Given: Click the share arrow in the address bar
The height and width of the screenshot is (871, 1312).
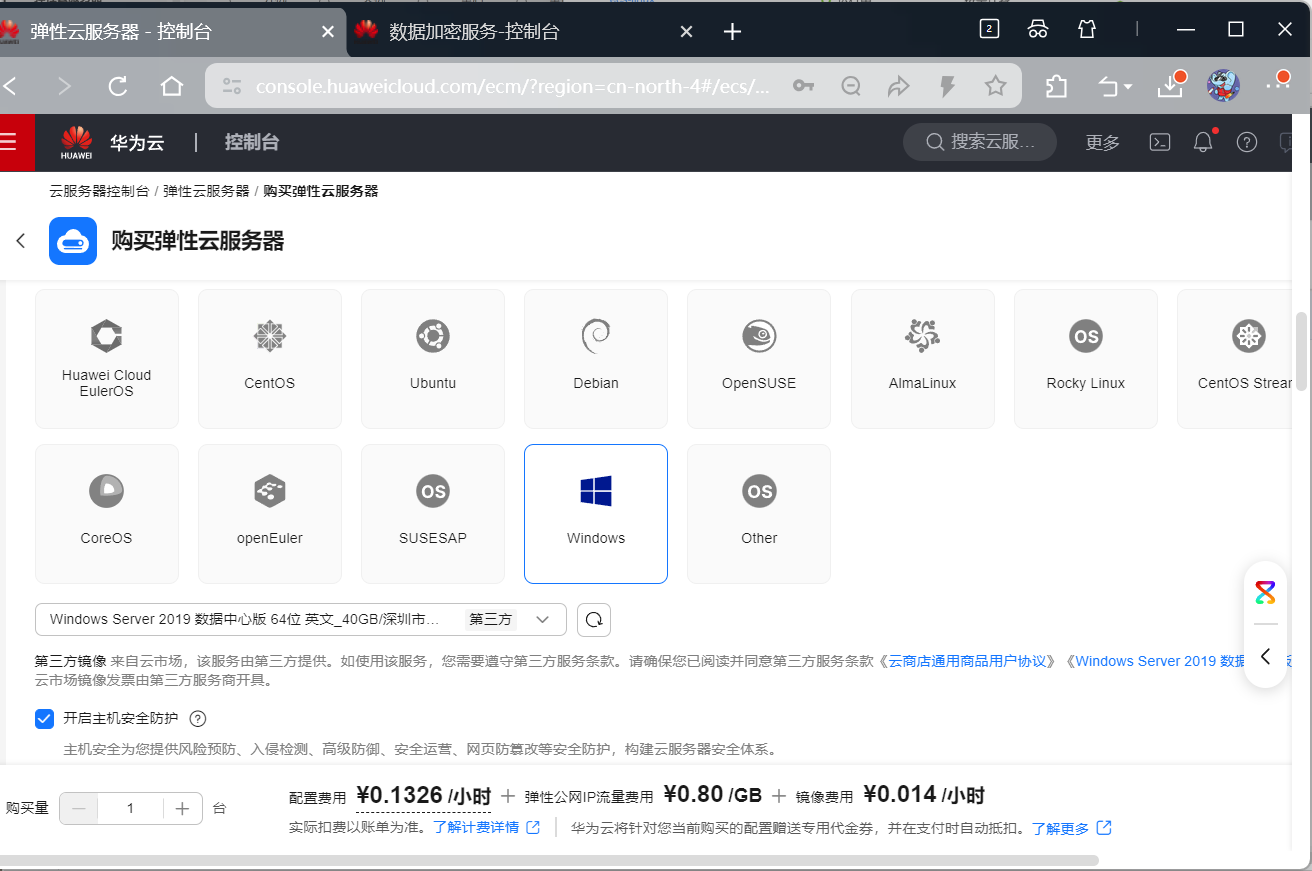Looking at the screenshot, I should (899, 86).
